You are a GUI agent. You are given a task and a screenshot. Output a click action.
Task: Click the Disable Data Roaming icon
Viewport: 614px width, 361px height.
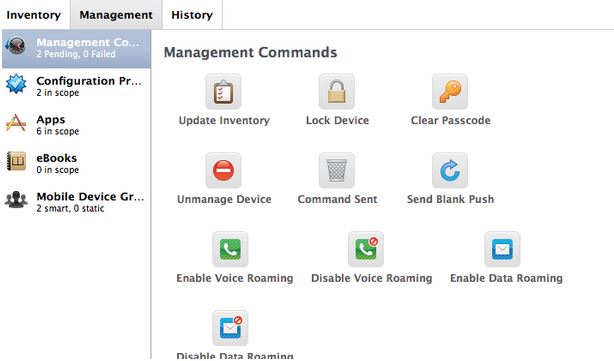coord(230,328)
